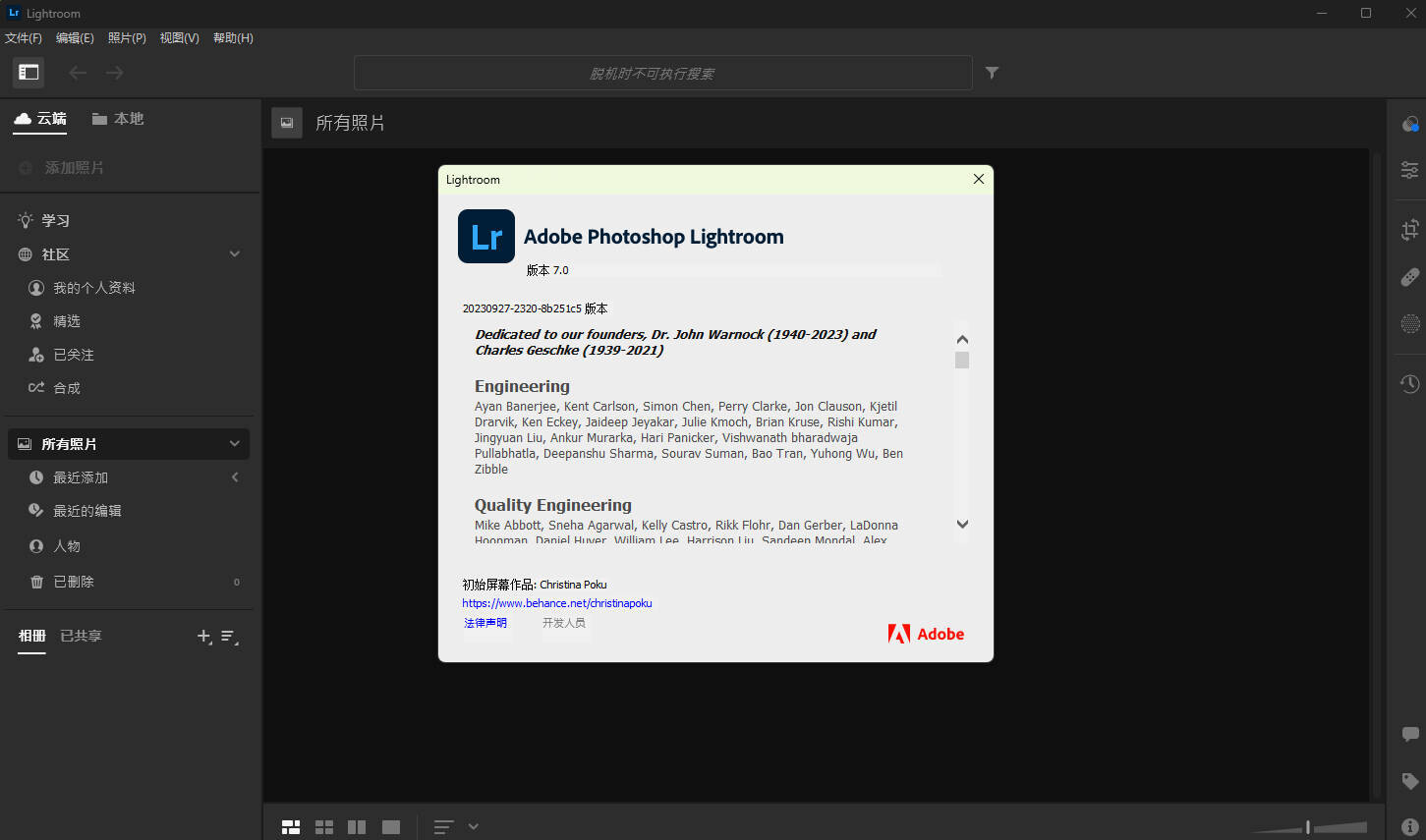The width and height of the screenshot is (1426, 840).
Task: Click the 添加照片 button
Action: 61,168
